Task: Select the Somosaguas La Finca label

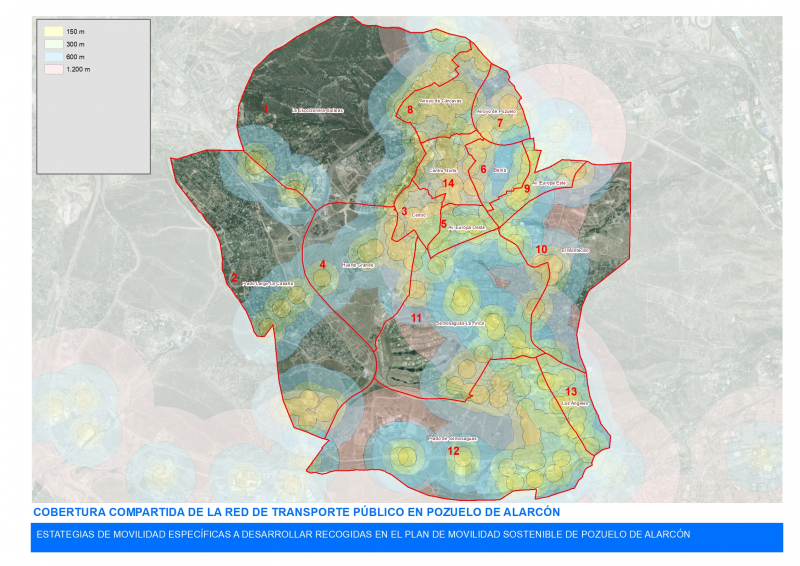Action: click(460, 323)
